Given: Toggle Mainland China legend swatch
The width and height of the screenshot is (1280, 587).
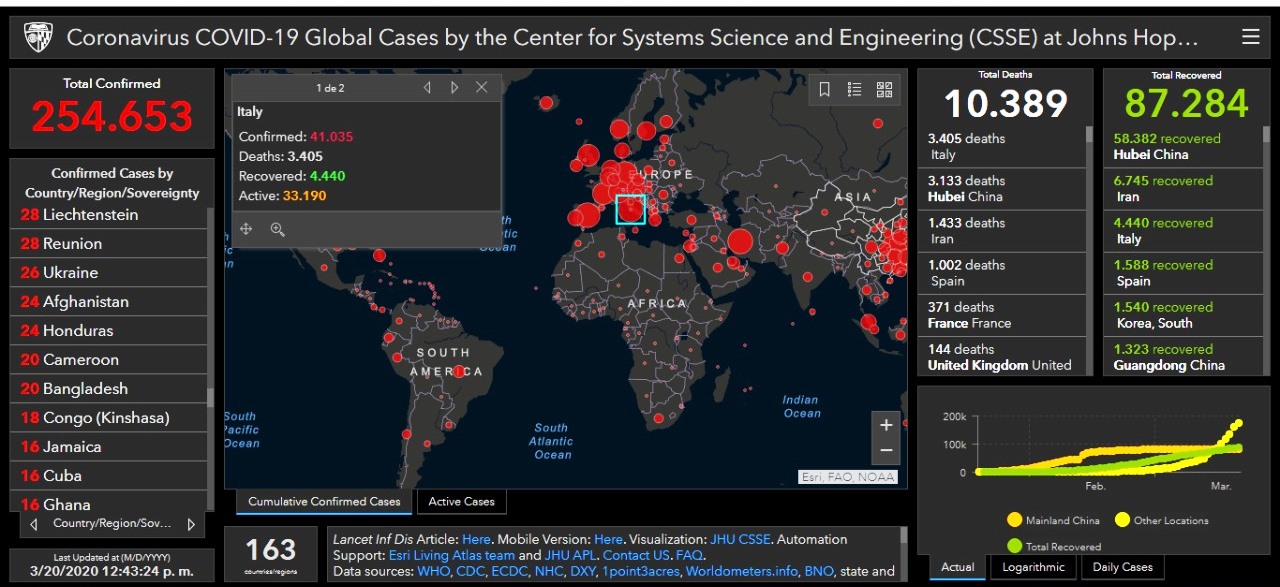Looking at the screenshot, I should pos(1015,520).
